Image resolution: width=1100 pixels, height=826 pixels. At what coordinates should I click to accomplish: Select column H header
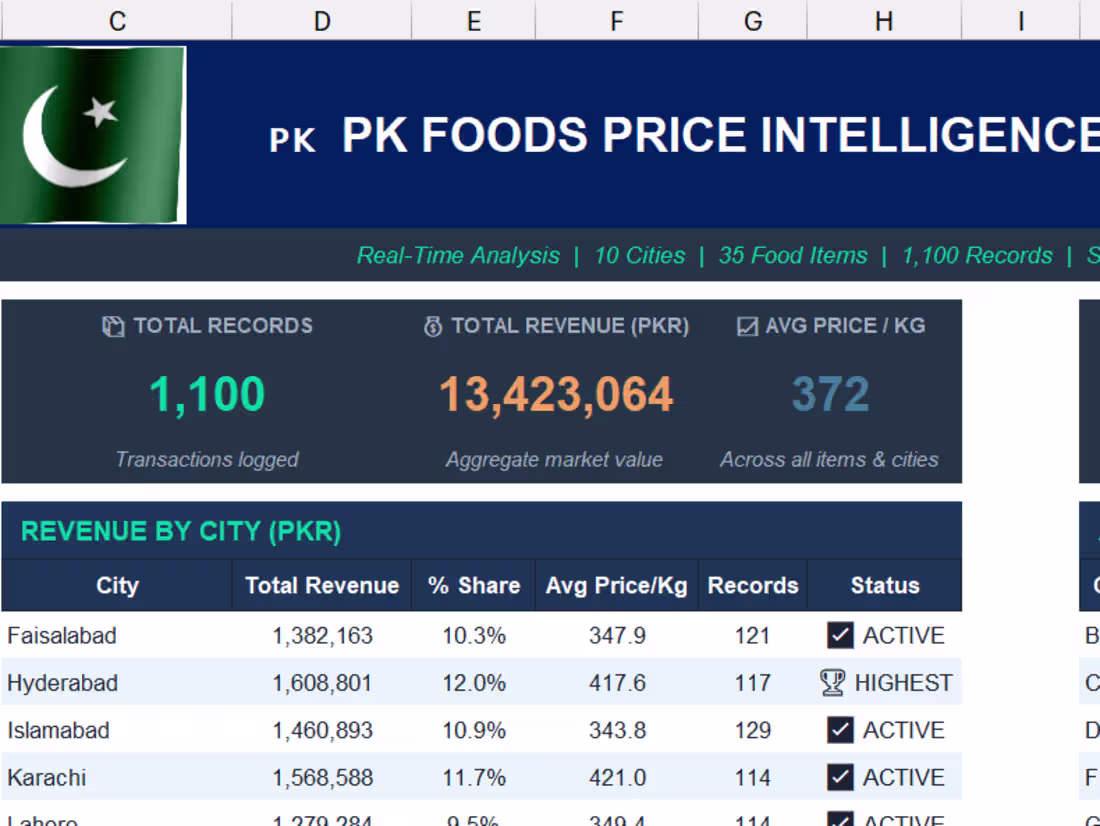884,21
